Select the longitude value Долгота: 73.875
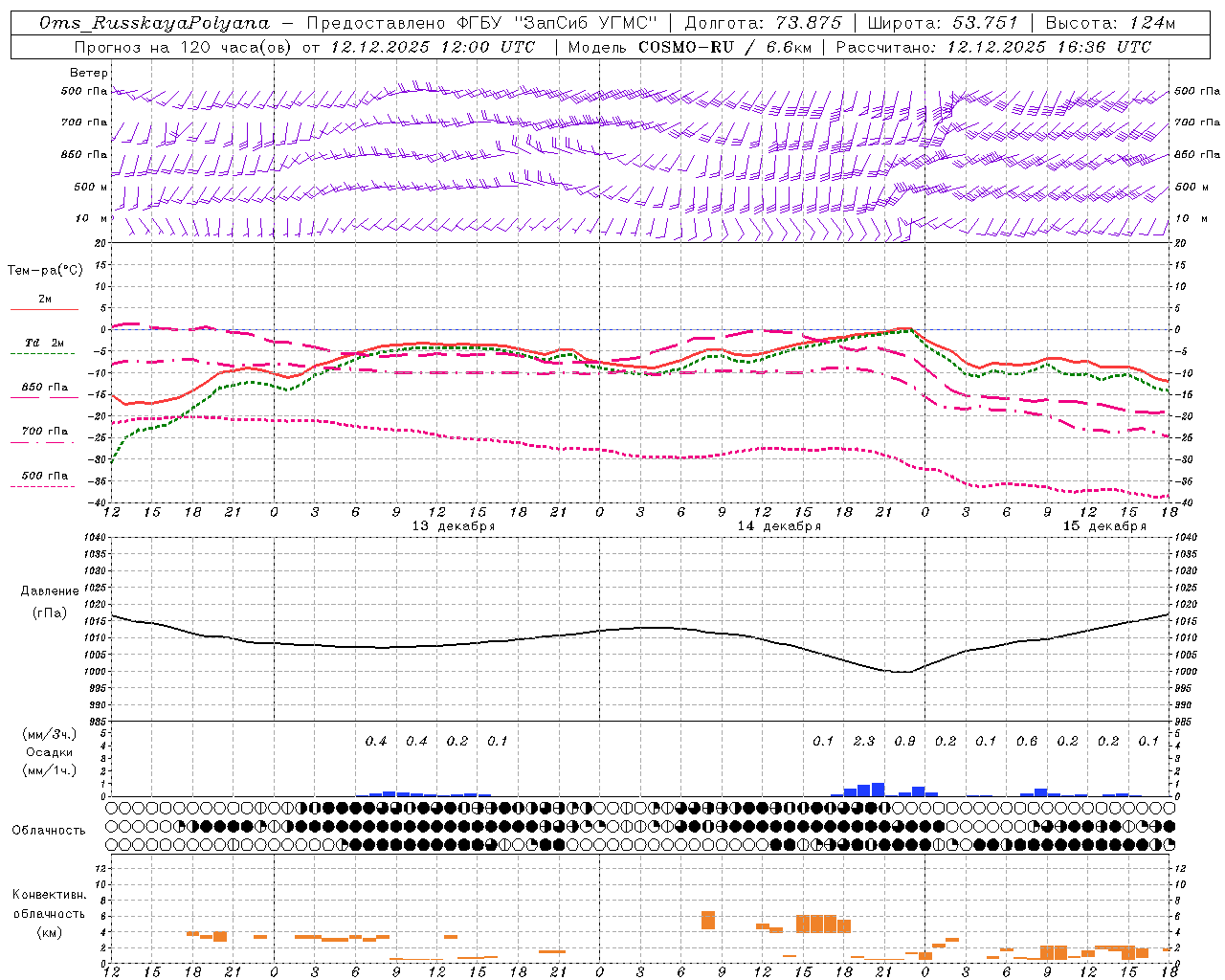Screen dimensions: 1225x980 [763, 23]
